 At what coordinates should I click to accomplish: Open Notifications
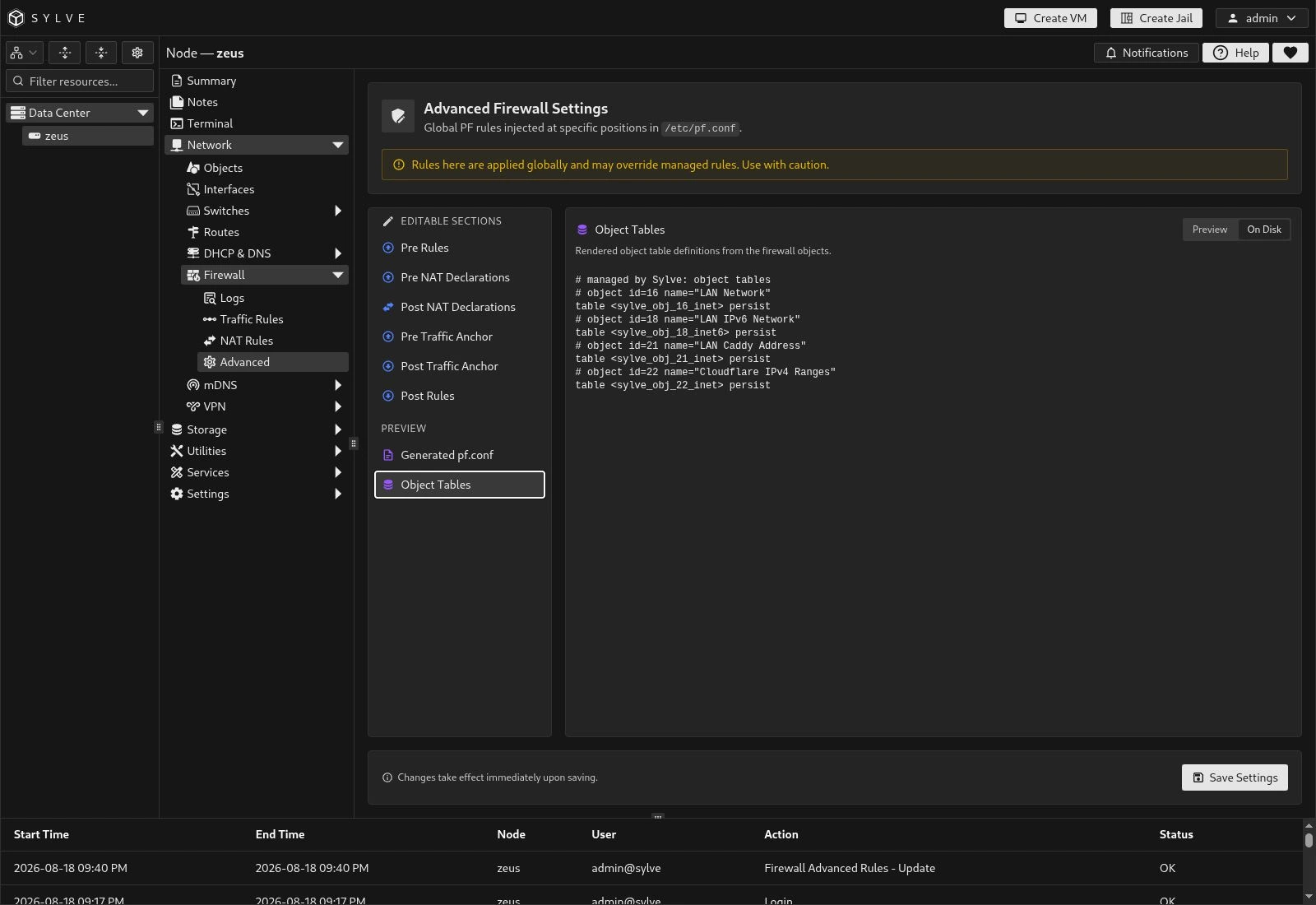(1146, 53)
